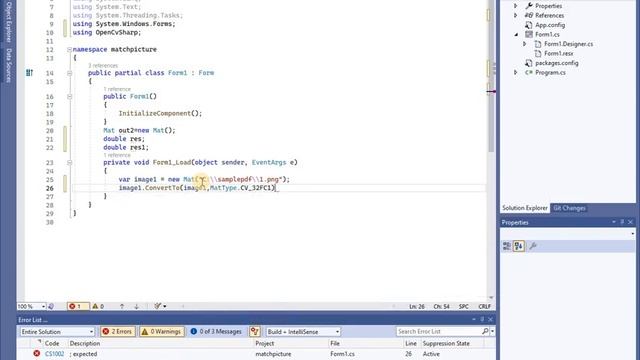Click the packages.config file icon
The height and width of the screenshot is (360, 640).
(529, 63)
